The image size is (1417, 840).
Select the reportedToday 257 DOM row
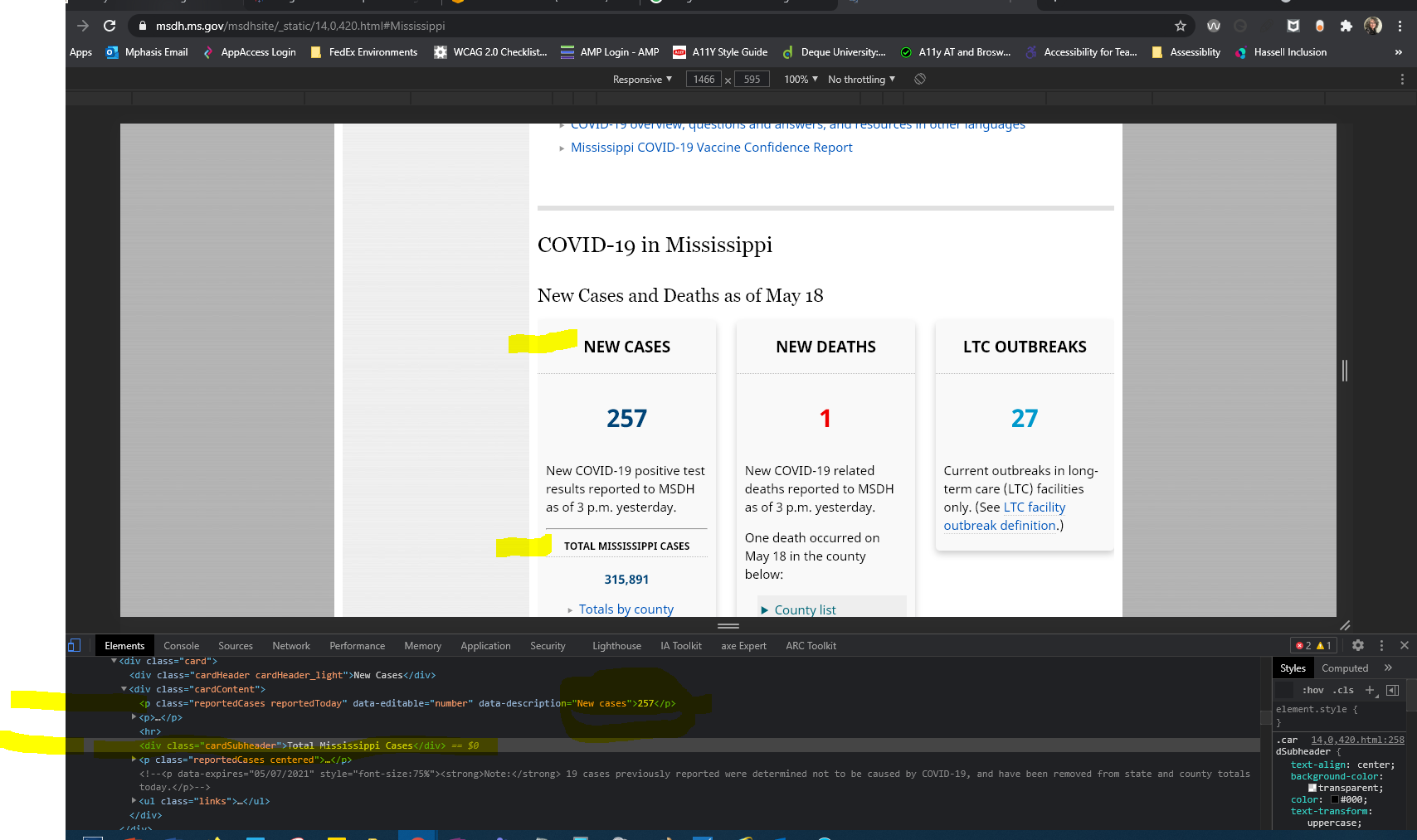407,703
